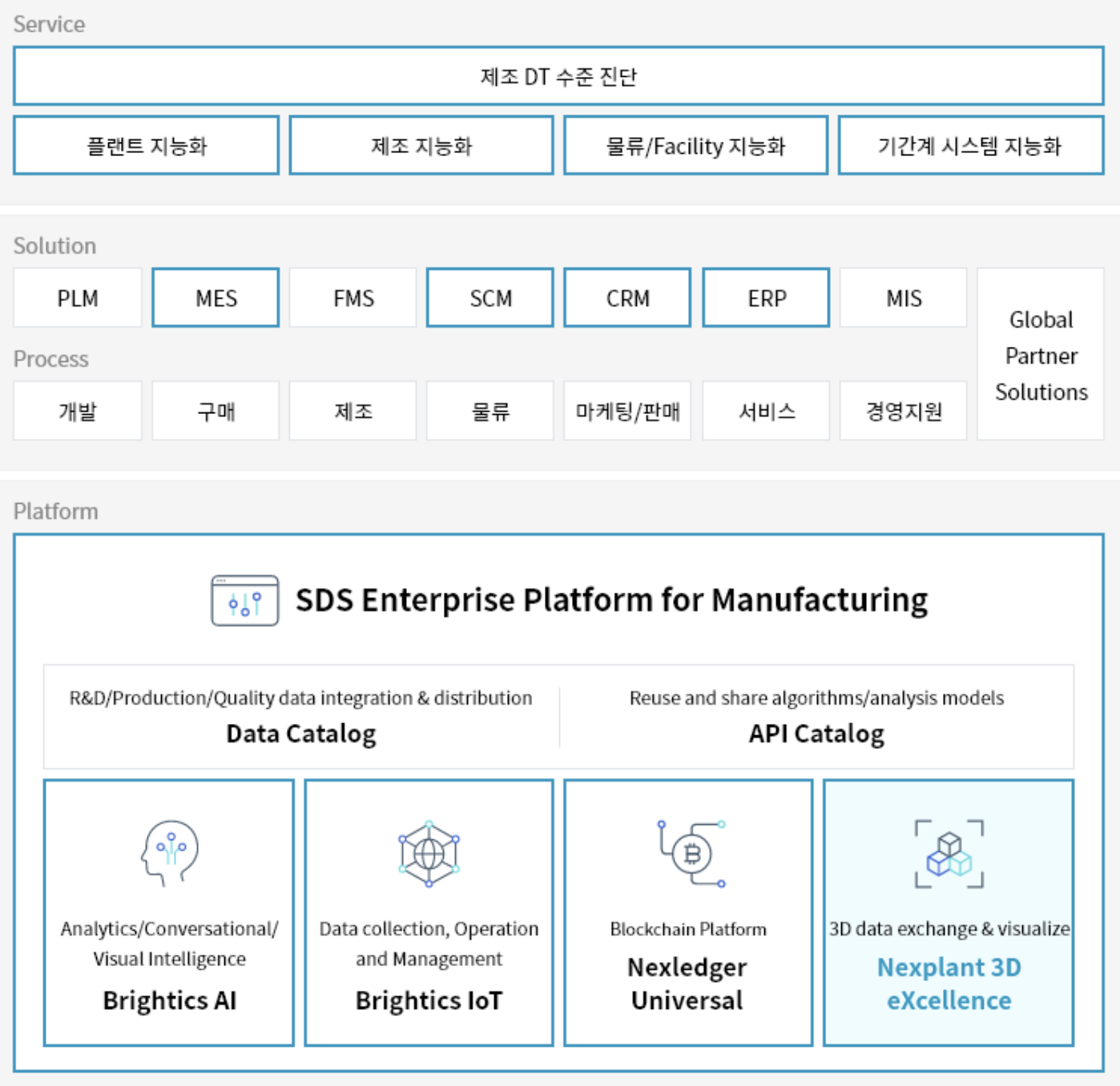Click the Solution section label

click(x=54, y=246)
